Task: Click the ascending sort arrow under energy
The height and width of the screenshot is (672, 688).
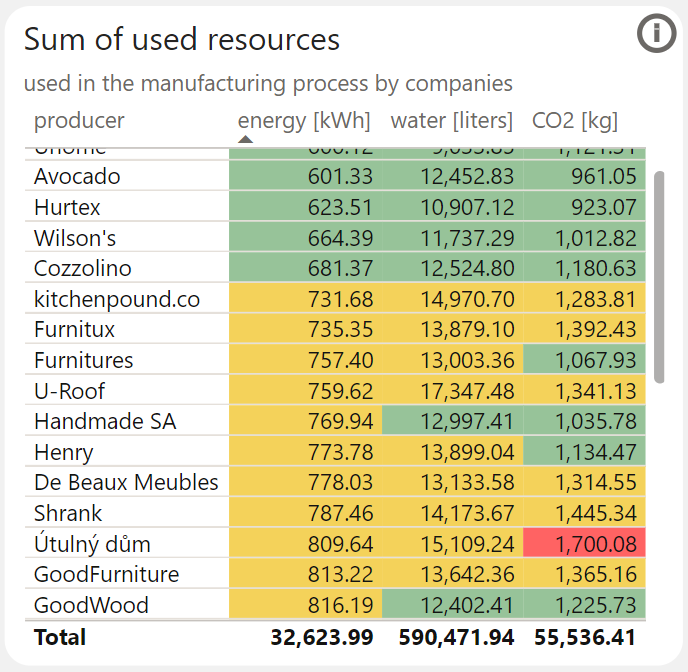Action: (x=246, y=139)
